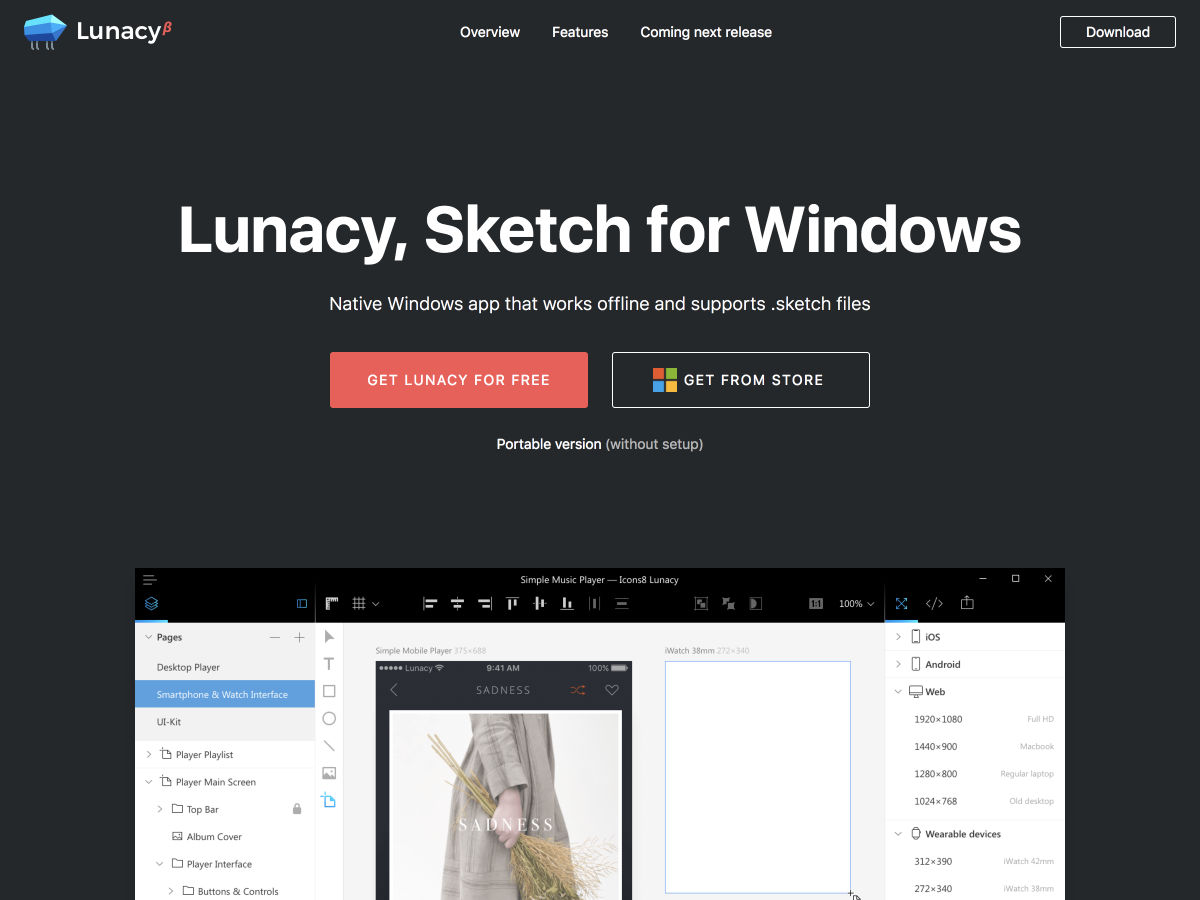This screenshot has height=900, width=1200.
Task: Select the arrow Select tool
Action: (x=329, y=636)
